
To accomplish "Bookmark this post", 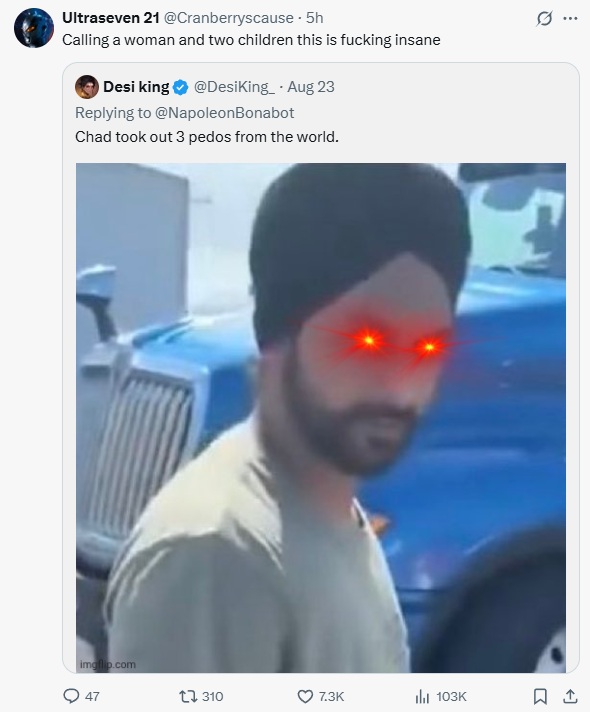I will coord(540,696).
